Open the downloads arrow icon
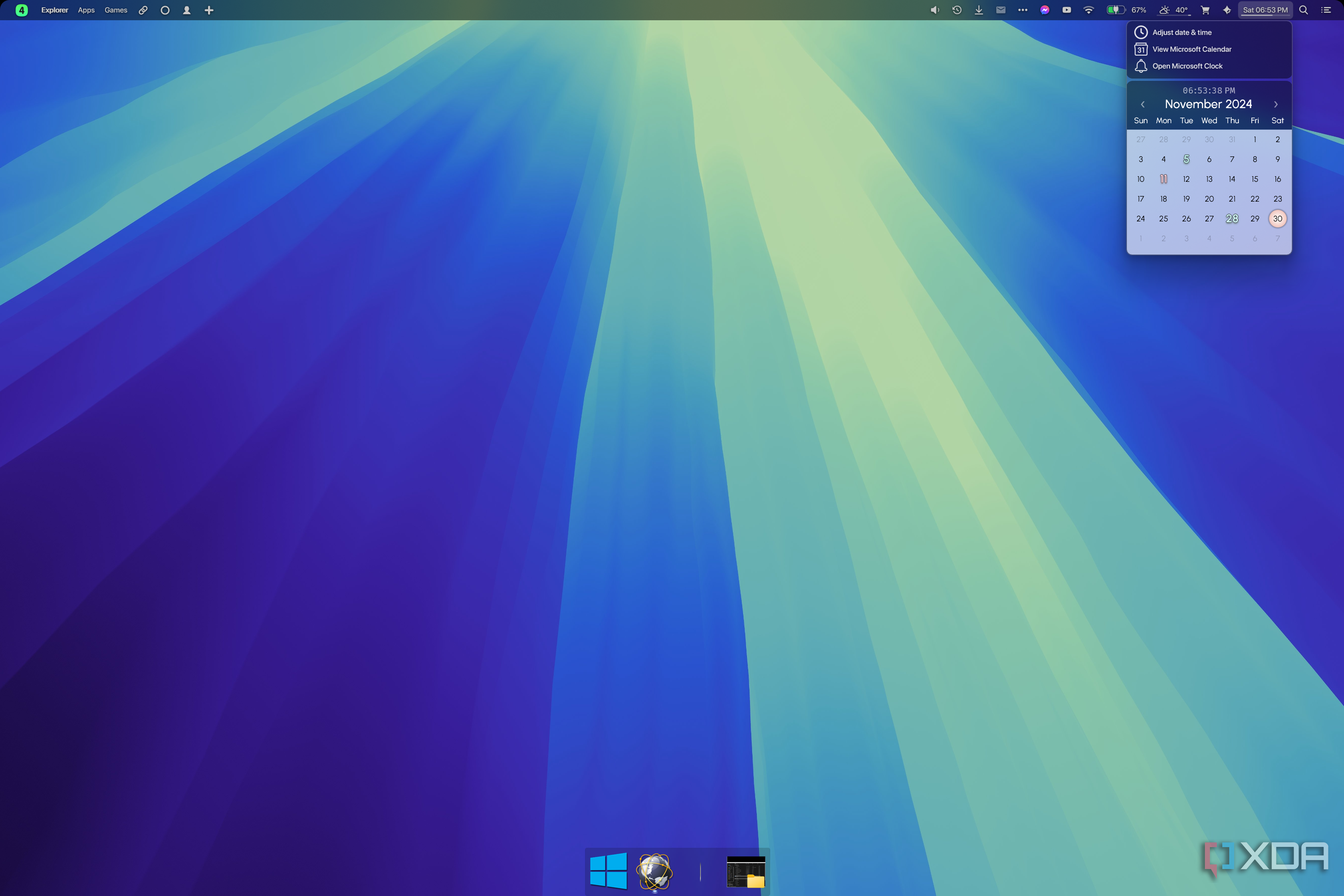This screenshot has height=896, width=1344. 979,10
